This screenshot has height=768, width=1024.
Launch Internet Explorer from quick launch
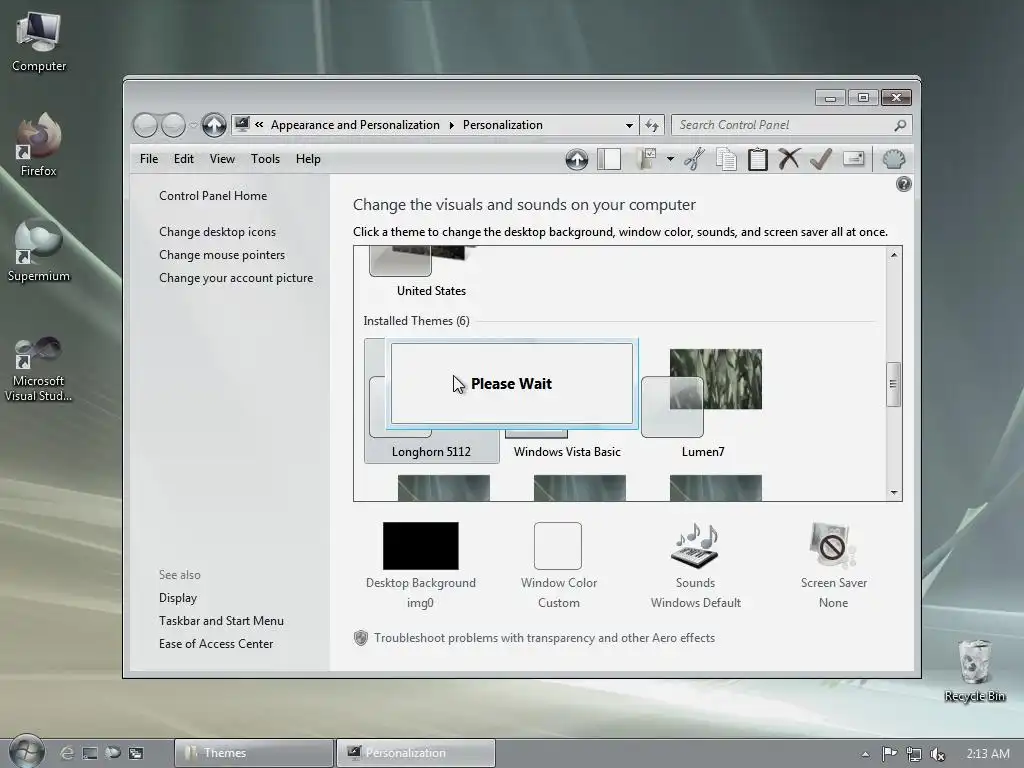pos(67,753)
